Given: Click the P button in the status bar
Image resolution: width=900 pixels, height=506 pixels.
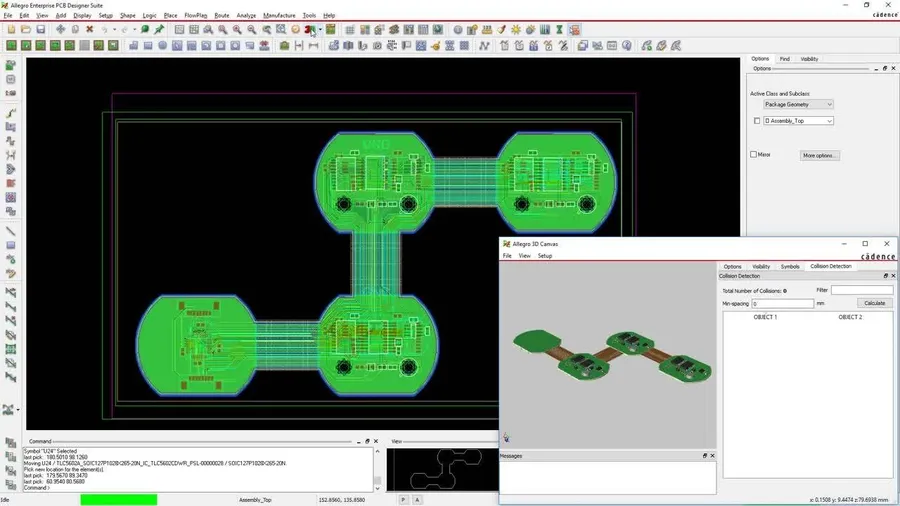Looking at the screenshot, I should (404, 500).
